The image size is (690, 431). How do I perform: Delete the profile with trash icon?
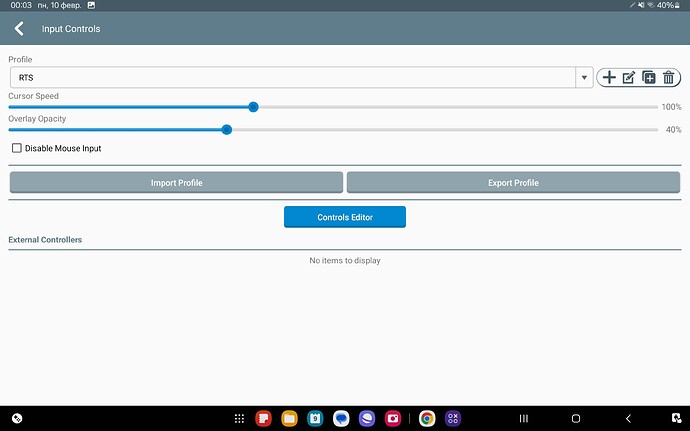click(669, 78)
